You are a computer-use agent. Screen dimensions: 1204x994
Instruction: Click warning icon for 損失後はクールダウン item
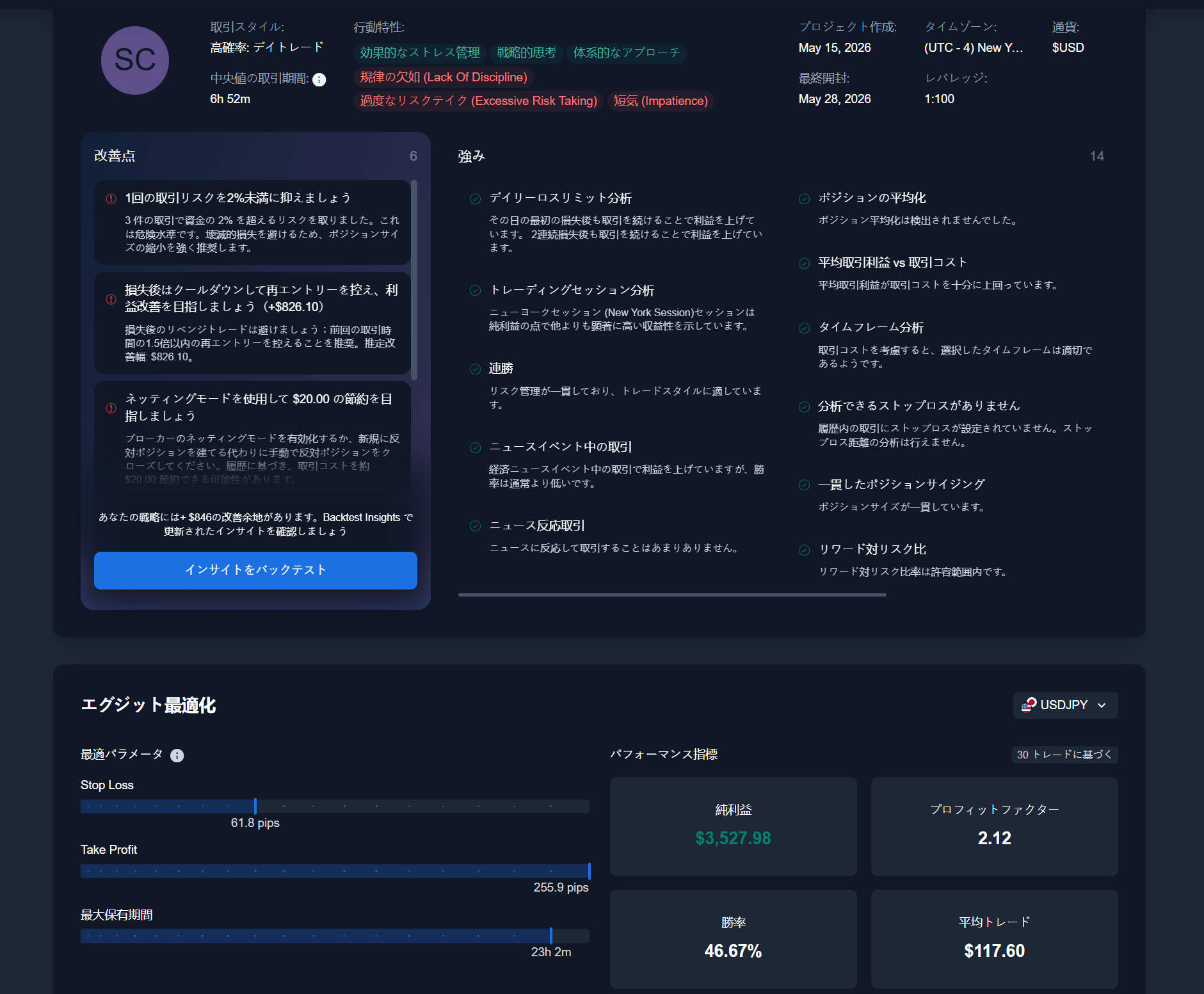111,299
